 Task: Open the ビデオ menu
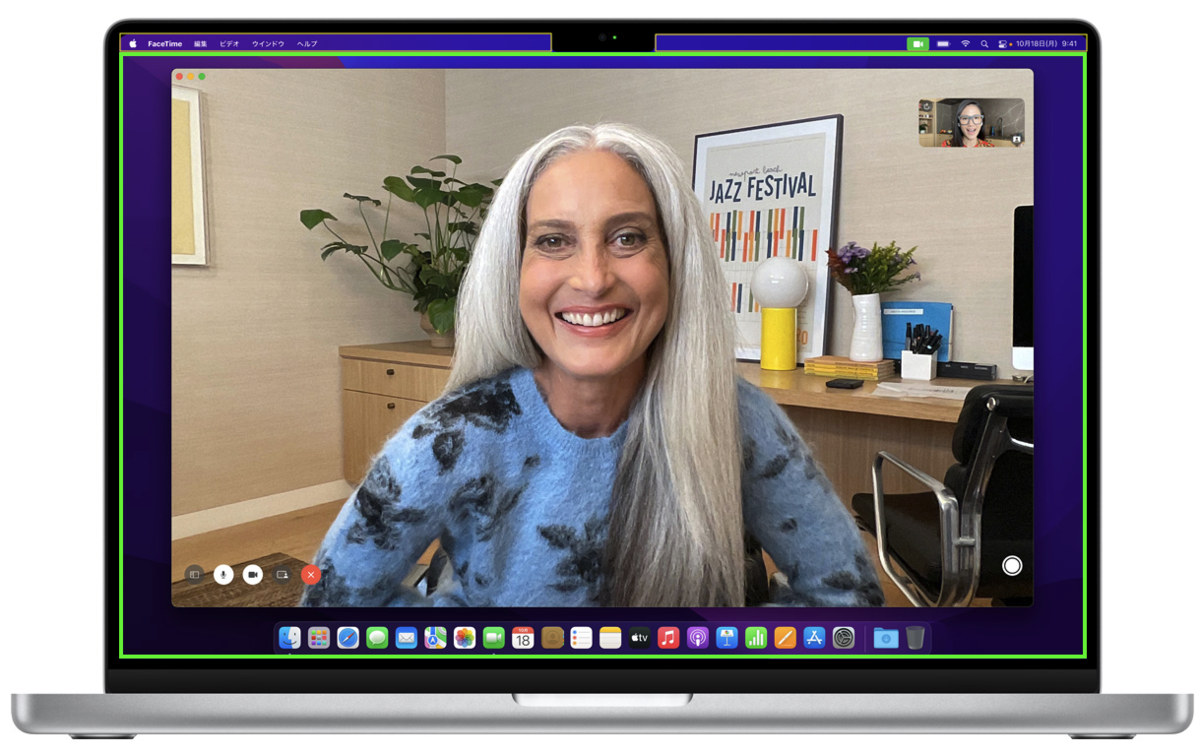tap(230, 44)
